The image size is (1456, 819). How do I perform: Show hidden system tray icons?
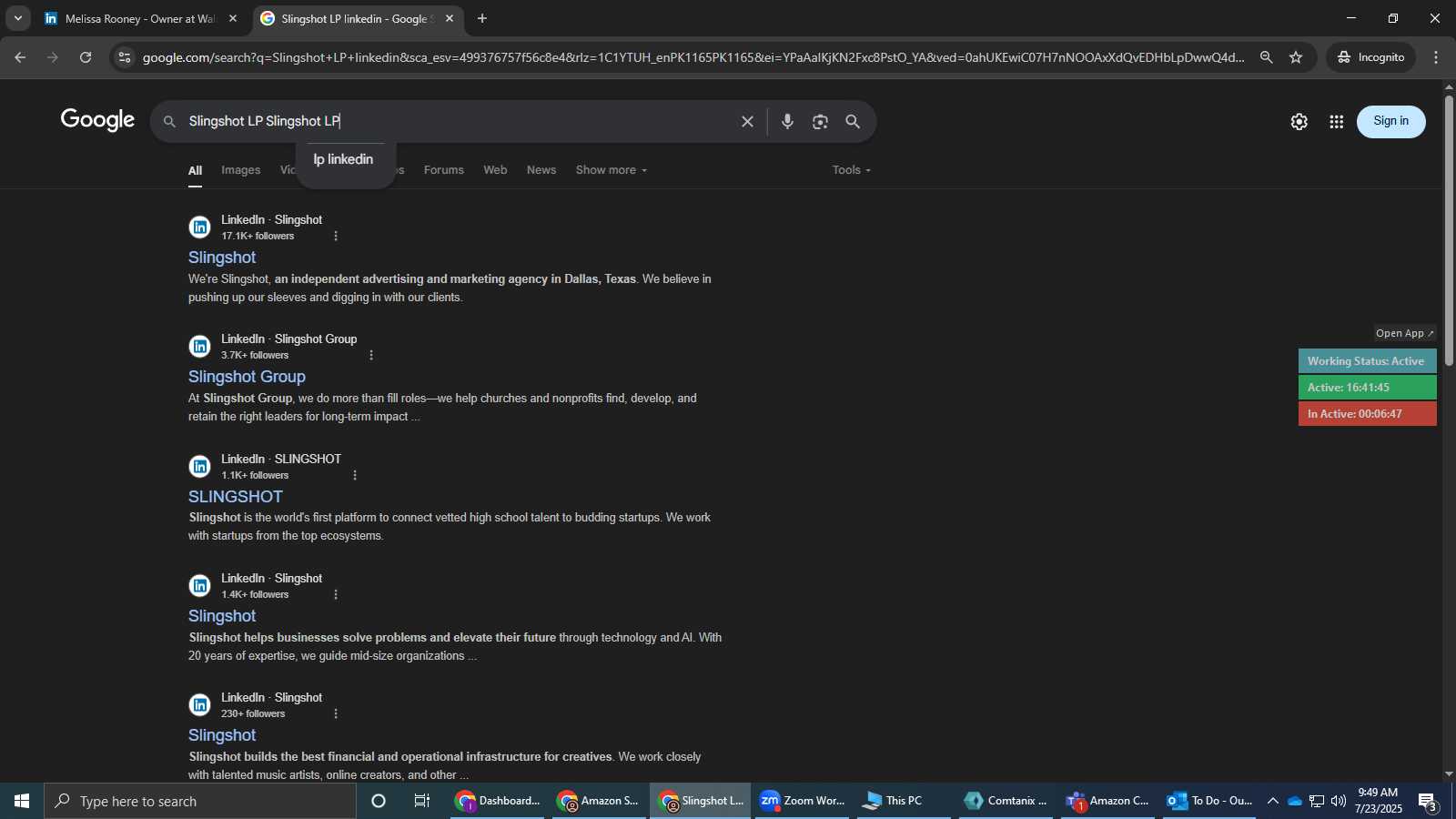tap(1272, 801)
